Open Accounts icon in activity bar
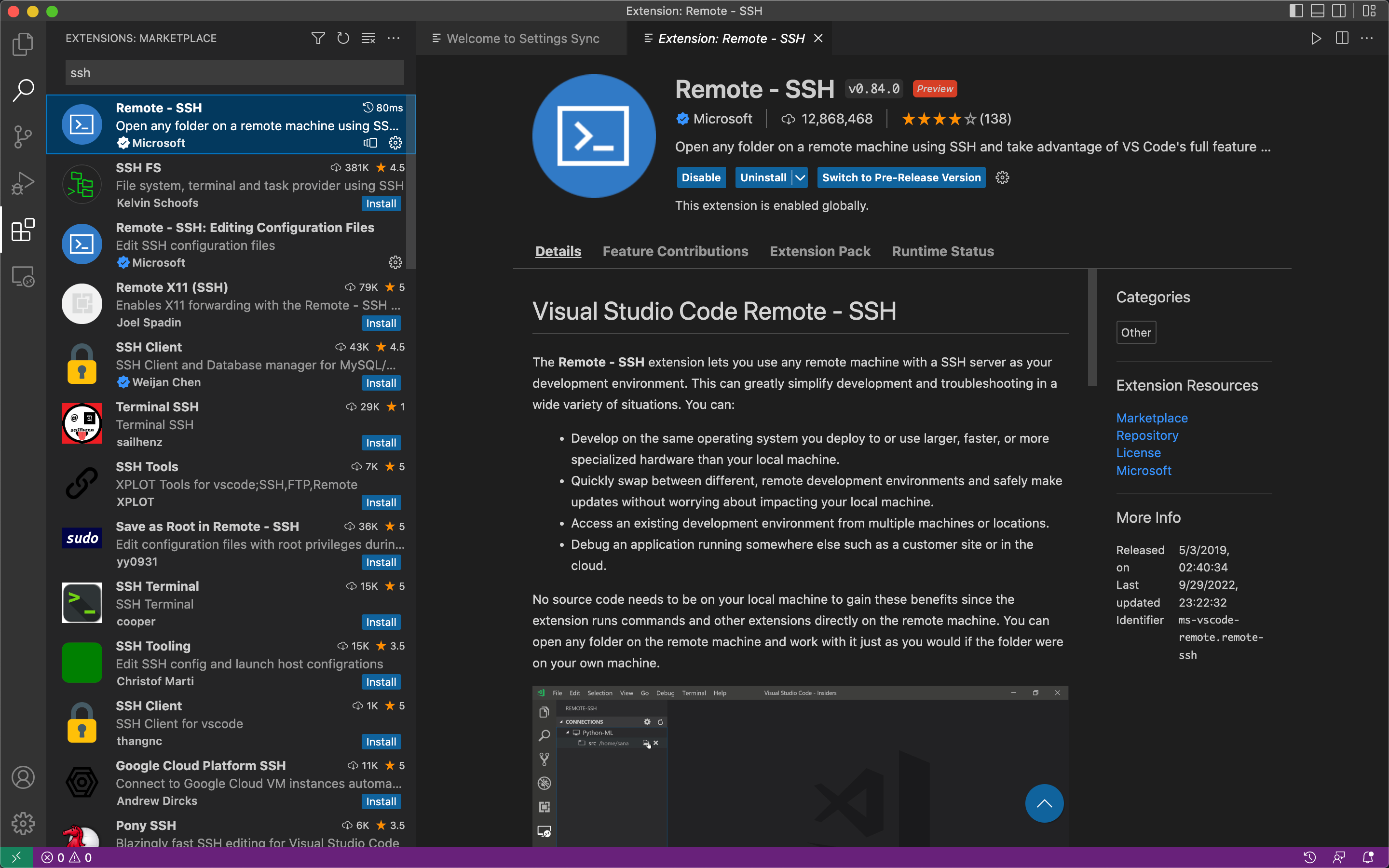Viewport: 1389px width, 868px height. [23, 777]
